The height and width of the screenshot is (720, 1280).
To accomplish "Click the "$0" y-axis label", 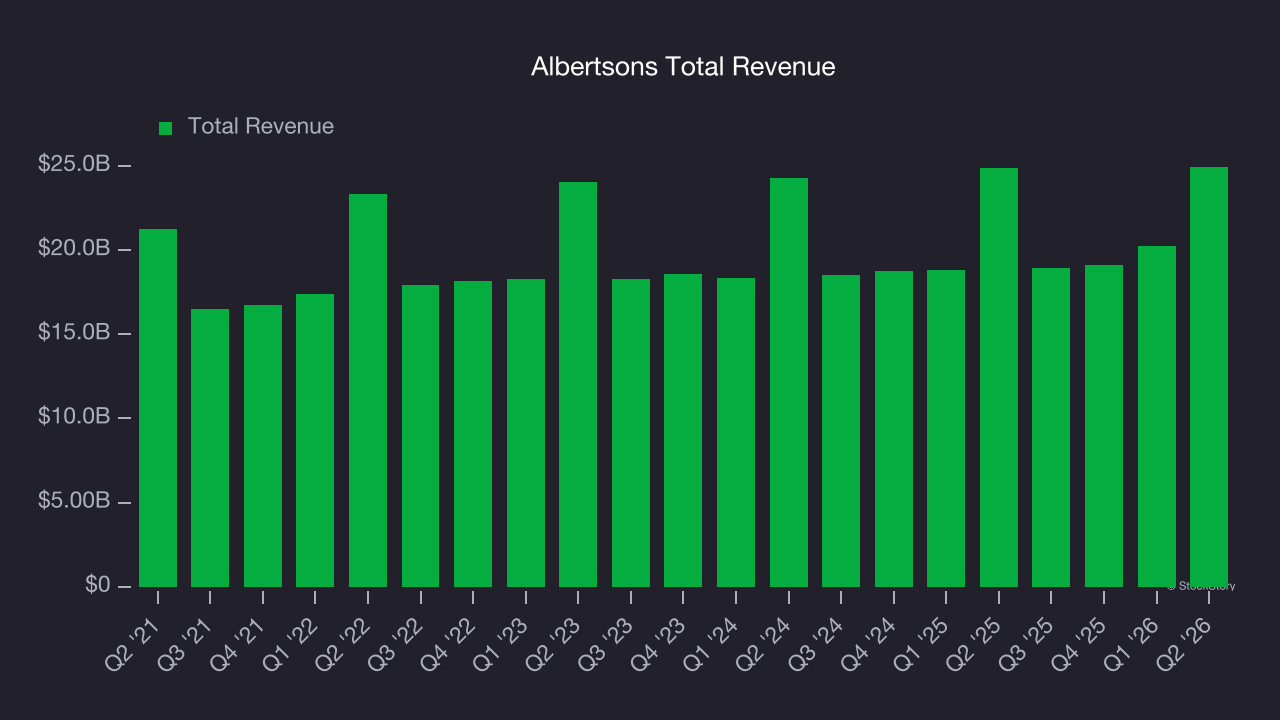I will click(x=97, y=585).
